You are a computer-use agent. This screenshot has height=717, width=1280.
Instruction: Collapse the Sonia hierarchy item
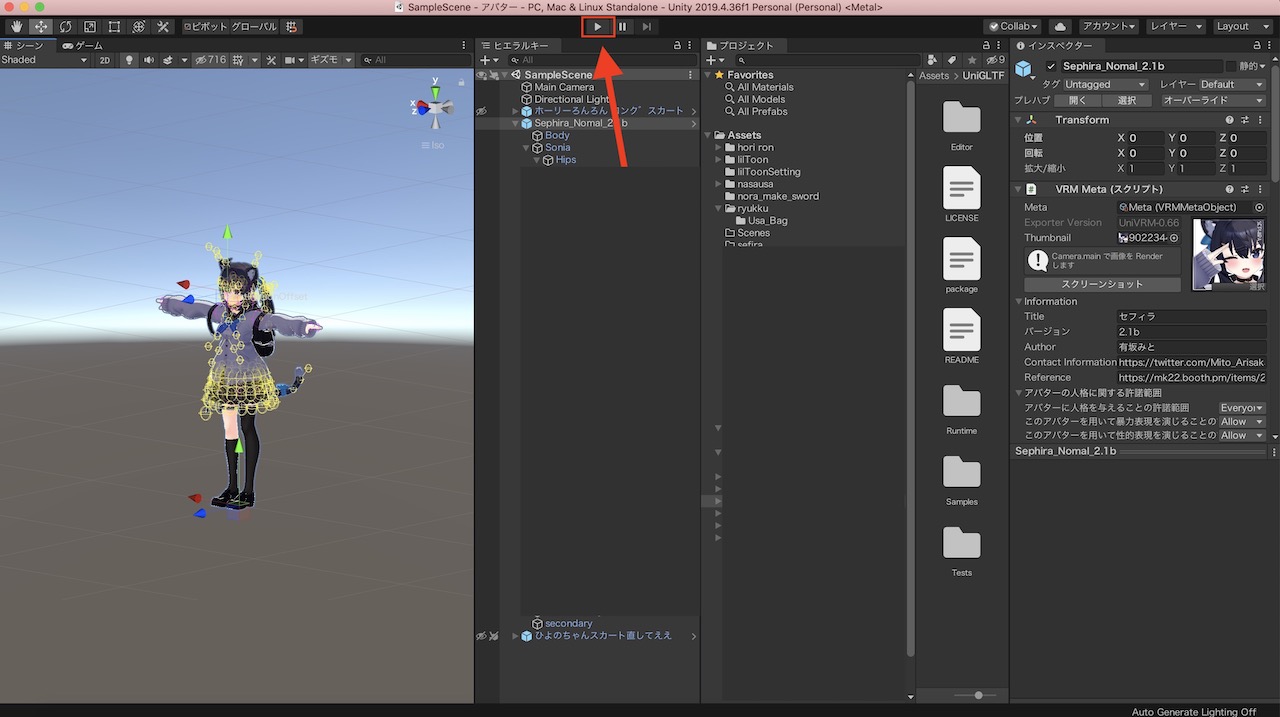(525, 147)
